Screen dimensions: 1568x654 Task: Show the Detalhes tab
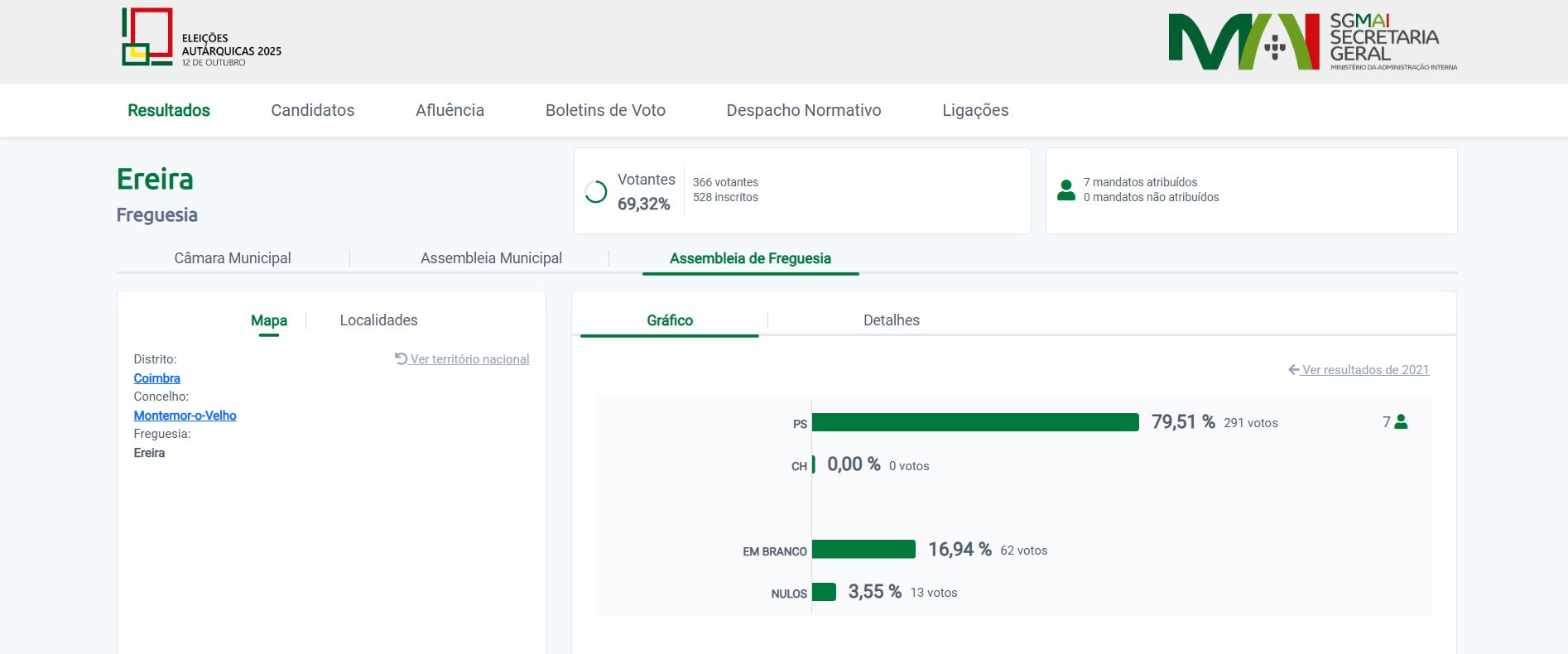pyautogui.click(x=891, y=320)
